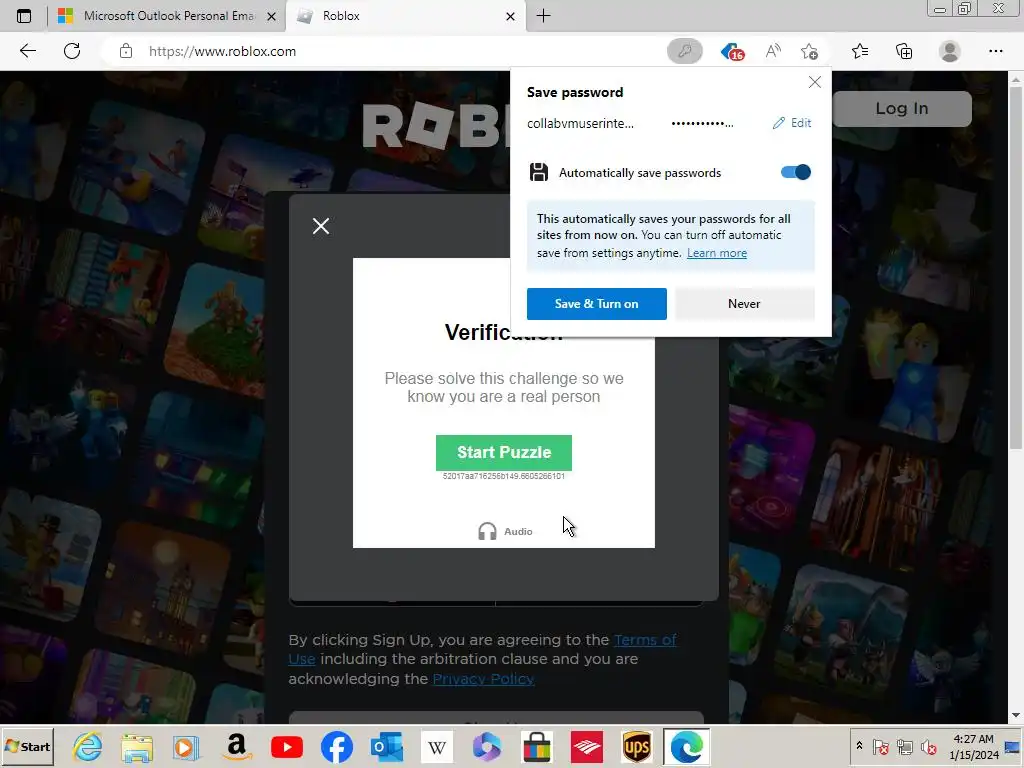Close the Roblox tab
1024x768 pixels.
[x=511, y=16]
